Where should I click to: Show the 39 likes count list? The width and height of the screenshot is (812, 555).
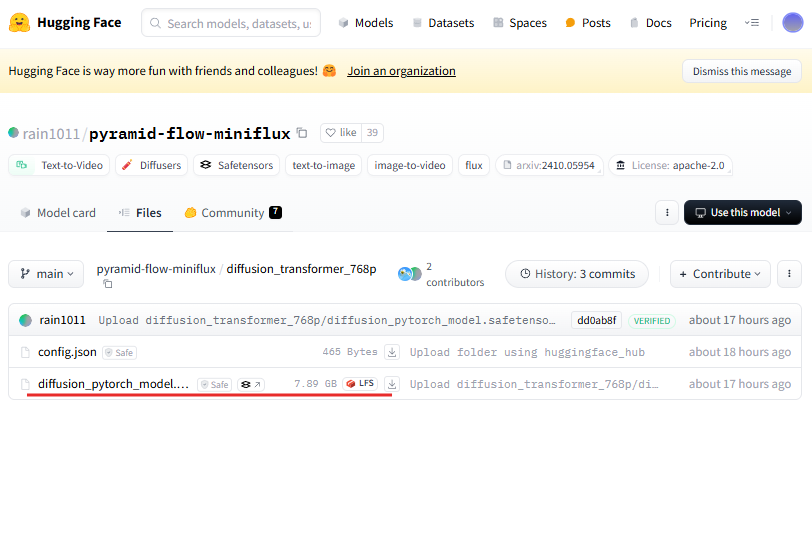(x=372, y=133)
